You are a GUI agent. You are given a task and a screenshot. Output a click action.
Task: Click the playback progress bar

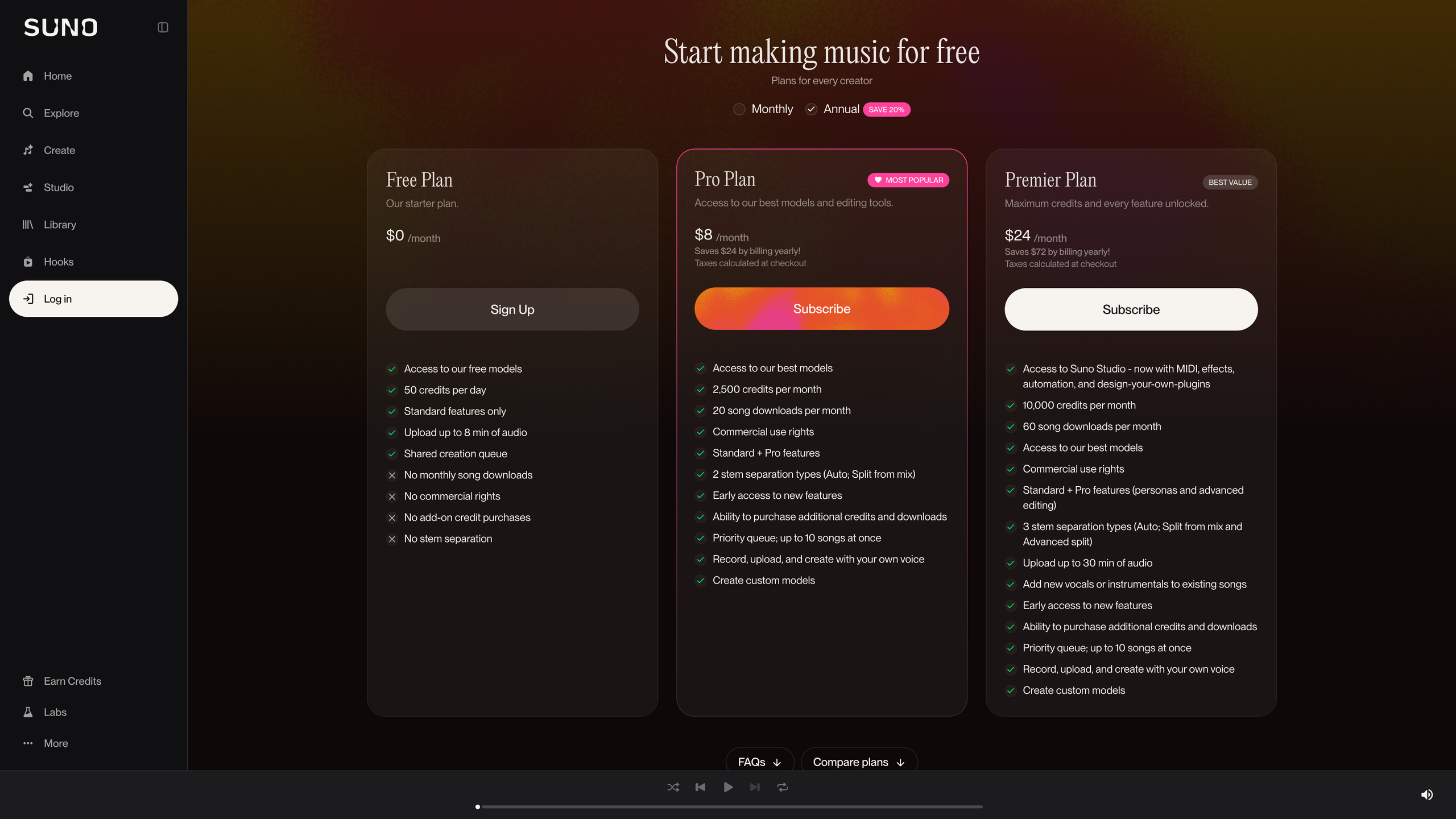coord(730,806)
